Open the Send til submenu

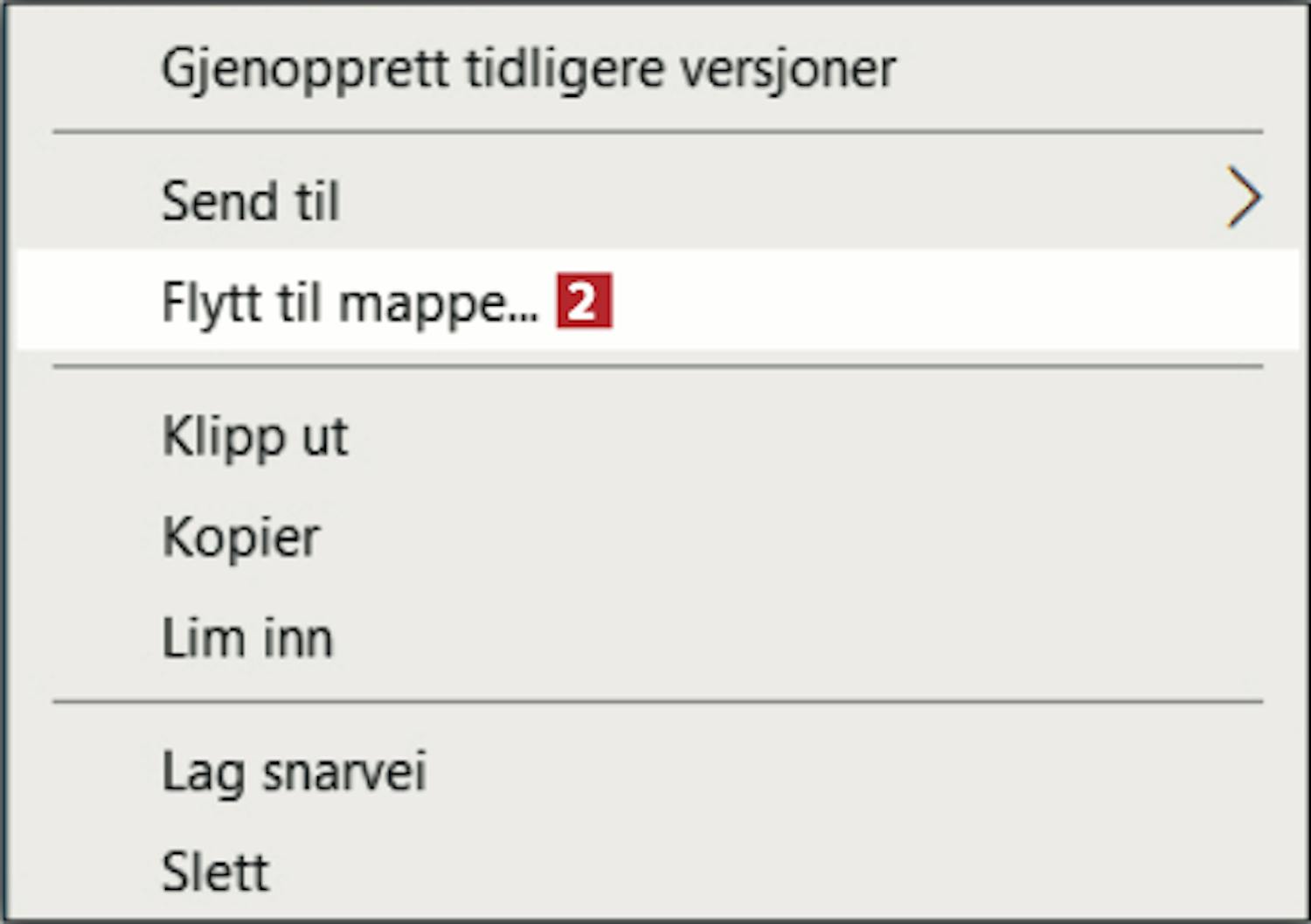[251, 201]
